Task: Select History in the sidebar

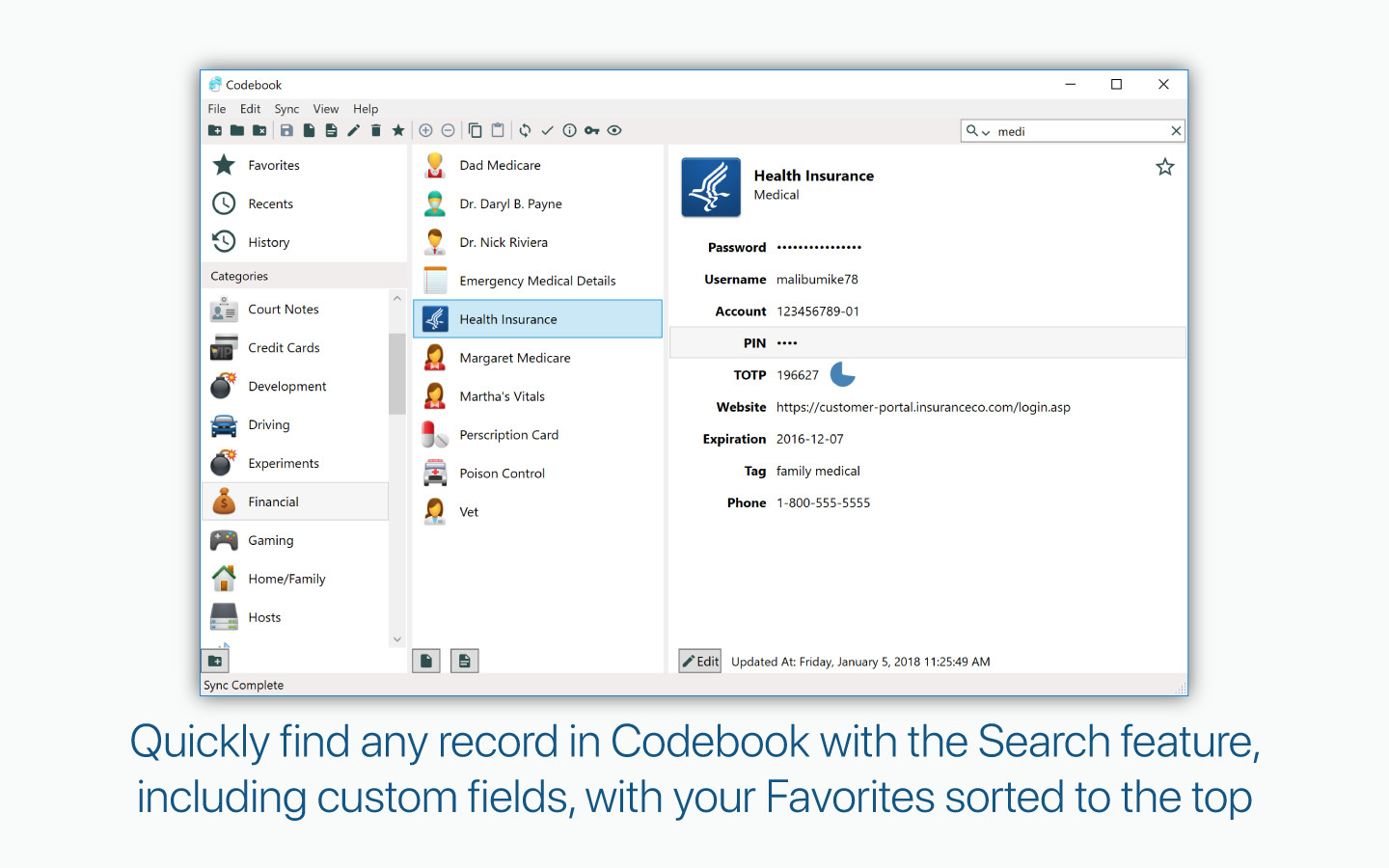Action: [x=304, y=242]
